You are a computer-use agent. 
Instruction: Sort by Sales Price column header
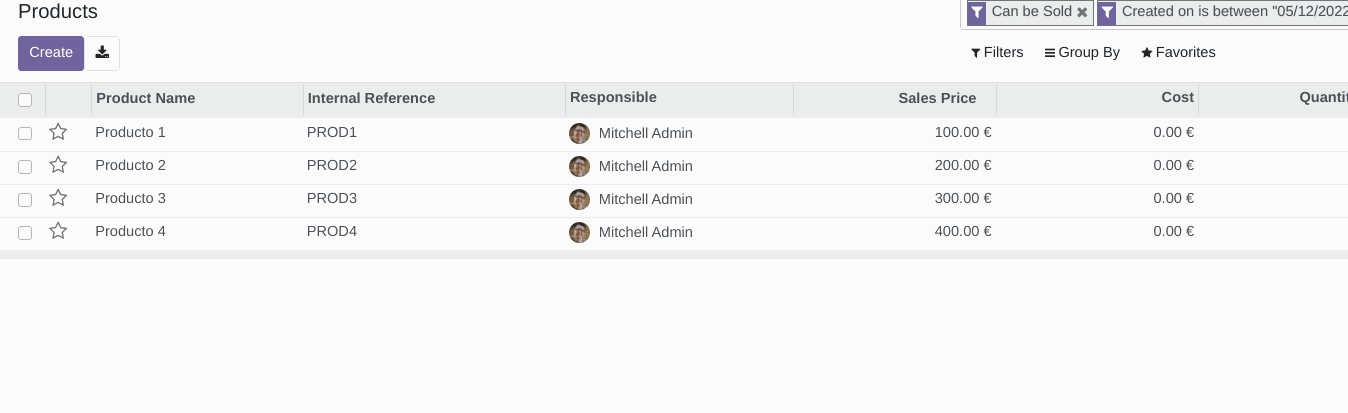click(x=937, y=98)
